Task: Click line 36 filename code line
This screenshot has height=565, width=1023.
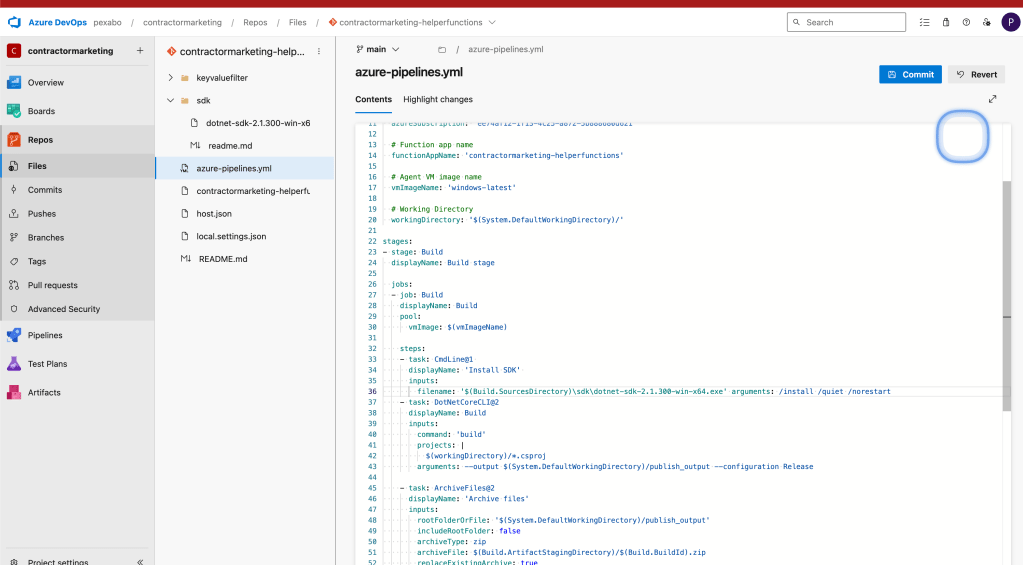Action: 652,391
